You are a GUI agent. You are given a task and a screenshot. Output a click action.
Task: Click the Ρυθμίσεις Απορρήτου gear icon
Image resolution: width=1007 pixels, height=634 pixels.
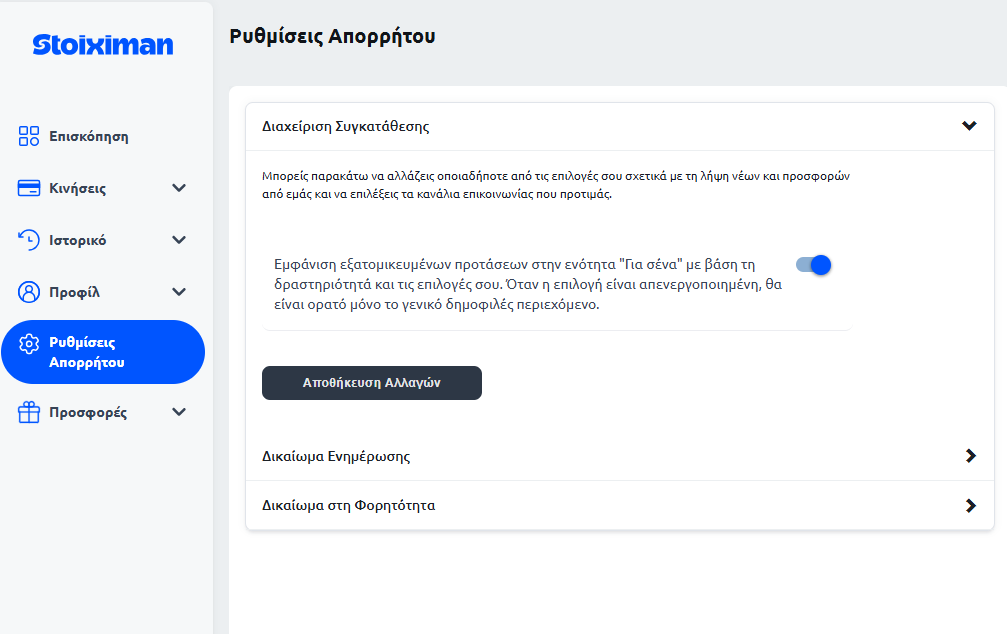(x=29, y=344)
